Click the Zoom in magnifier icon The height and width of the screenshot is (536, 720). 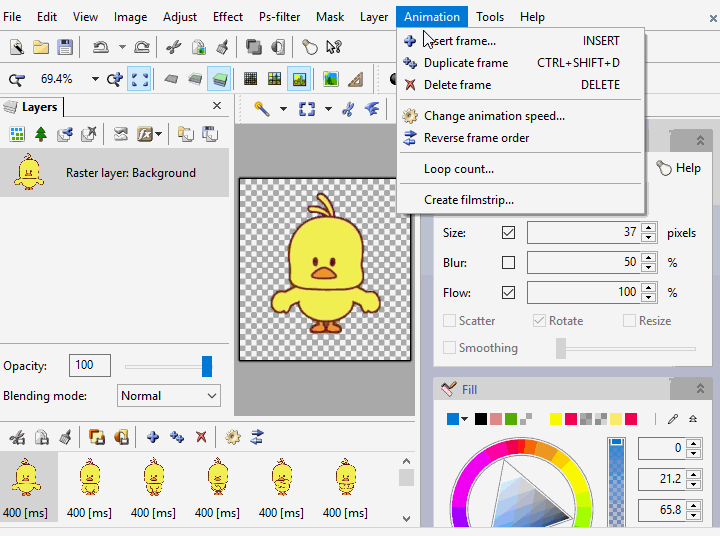coord(115,79)
